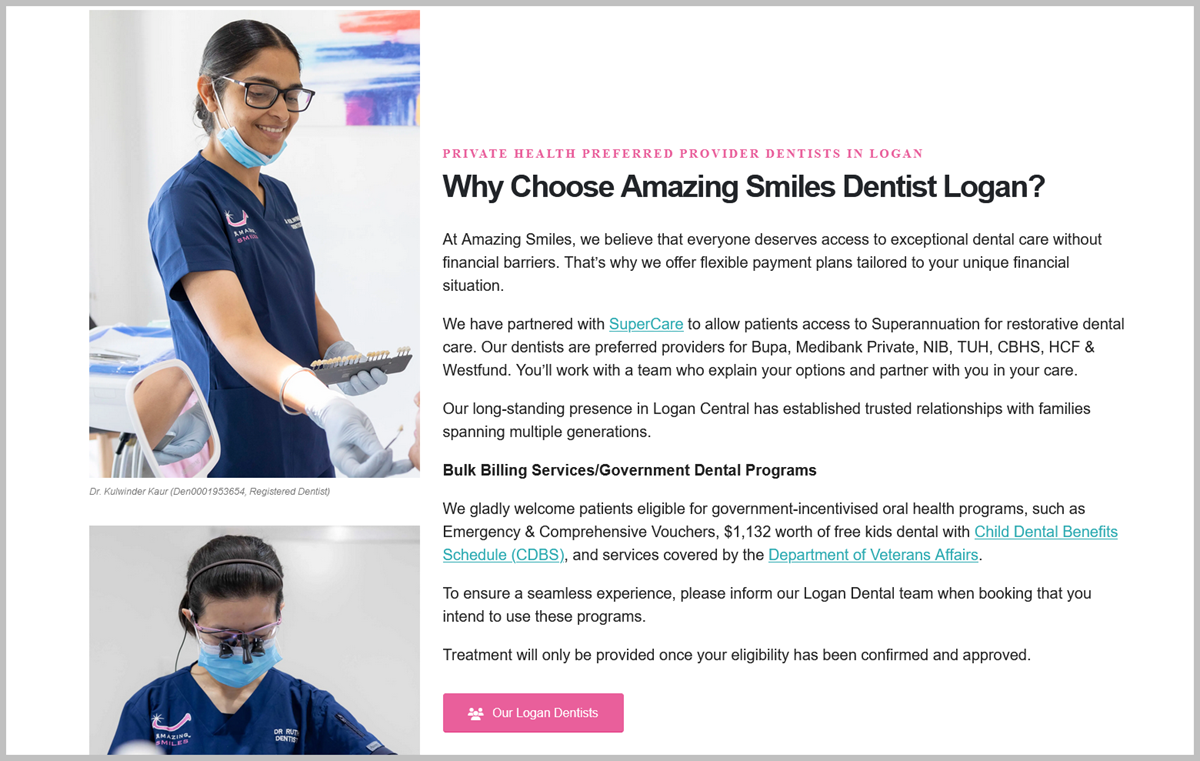Open the photo of the dentist wearing loupes

254,640
